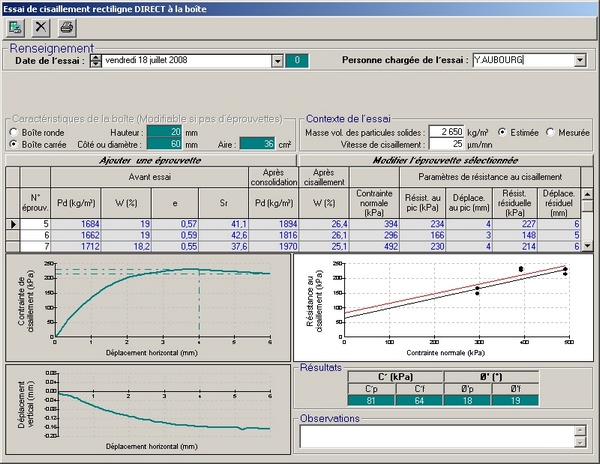Choose the Mesurée radio option
Viewport: 600px width, 464px height.
[550, 131]
